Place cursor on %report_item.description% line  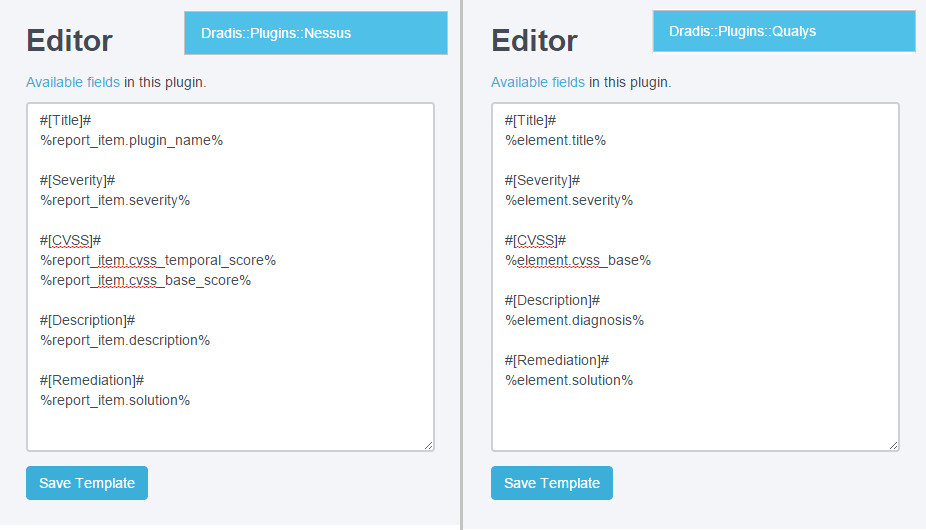[125, 340]
